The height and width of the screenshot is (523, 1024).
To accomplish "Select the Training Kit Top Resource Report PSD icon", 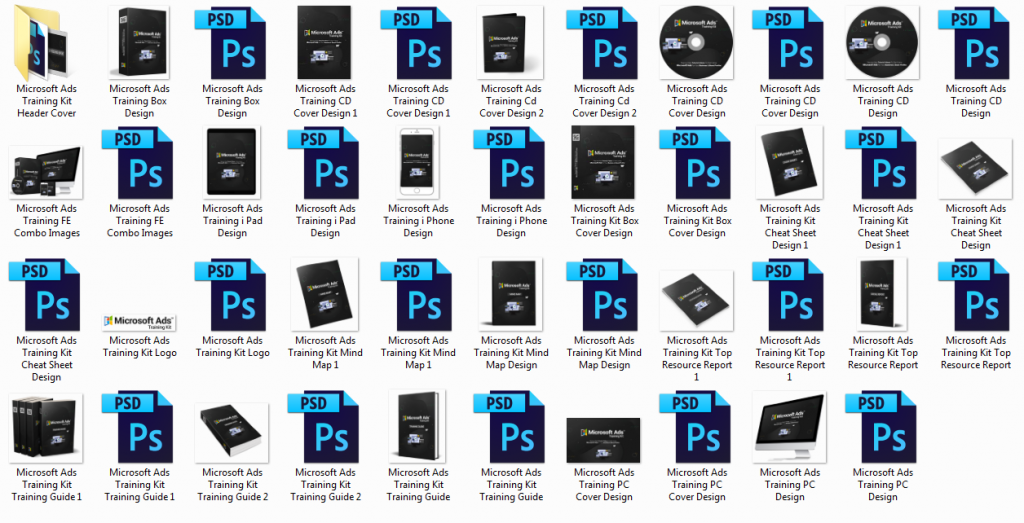I will point(974,294).
